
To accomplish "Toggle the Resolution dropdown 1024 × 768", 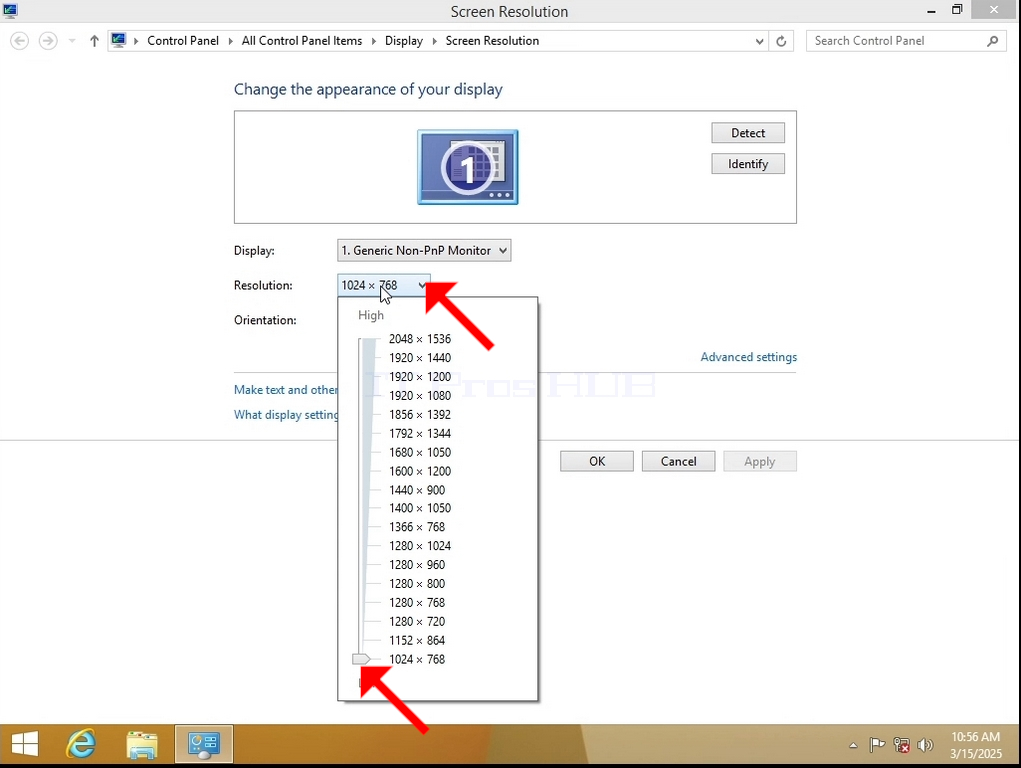I will [384, 285].
